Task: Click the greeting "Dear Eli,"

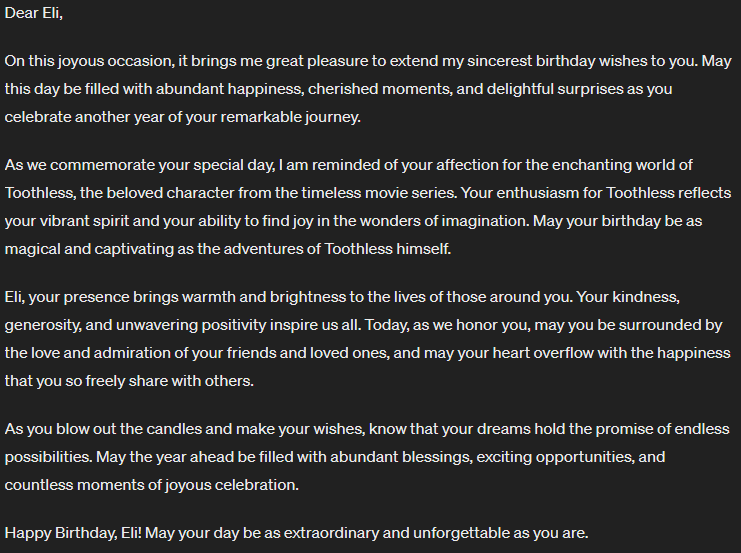Action: coord(34,13)
